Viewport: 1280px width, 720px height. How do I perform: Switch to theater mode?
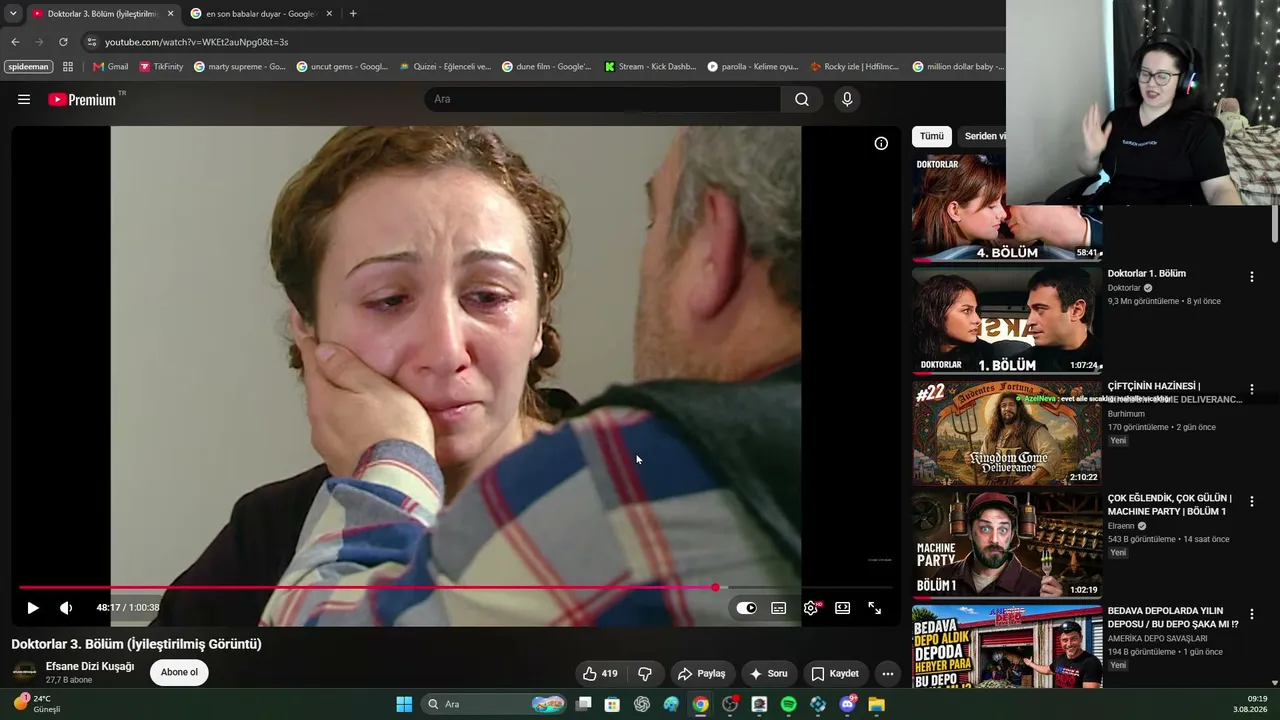(843, 607)
